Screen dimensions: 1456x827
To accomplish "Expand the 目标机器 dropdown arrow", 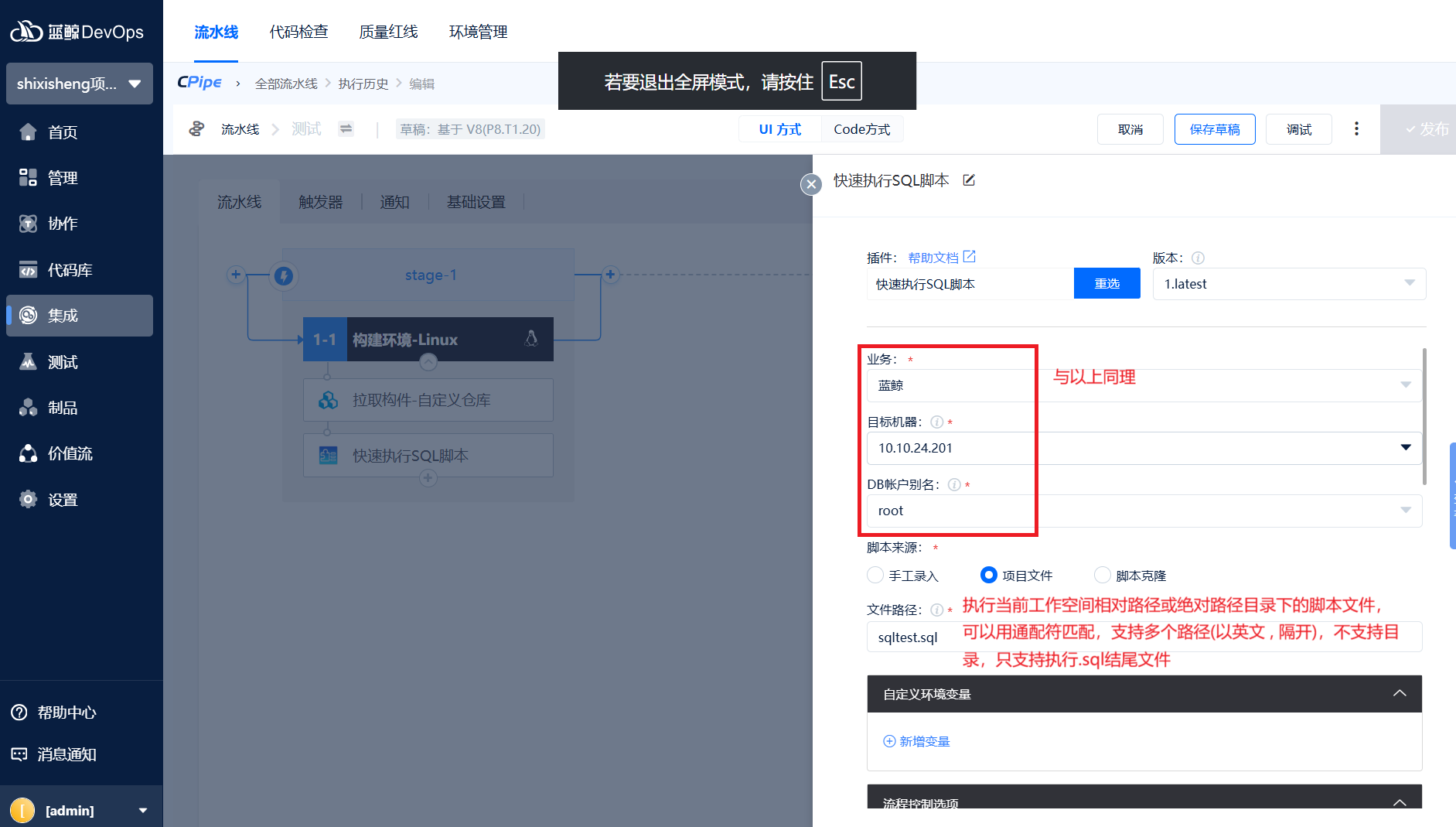I will point(1405,448).
